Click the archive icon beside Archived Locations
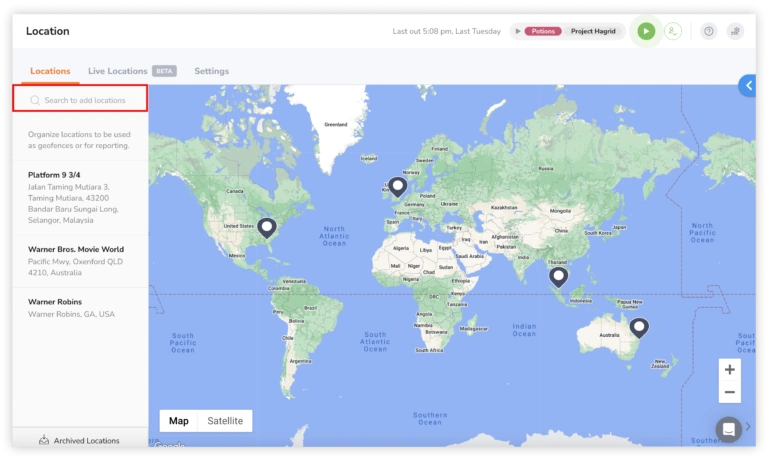 (44, 439)
